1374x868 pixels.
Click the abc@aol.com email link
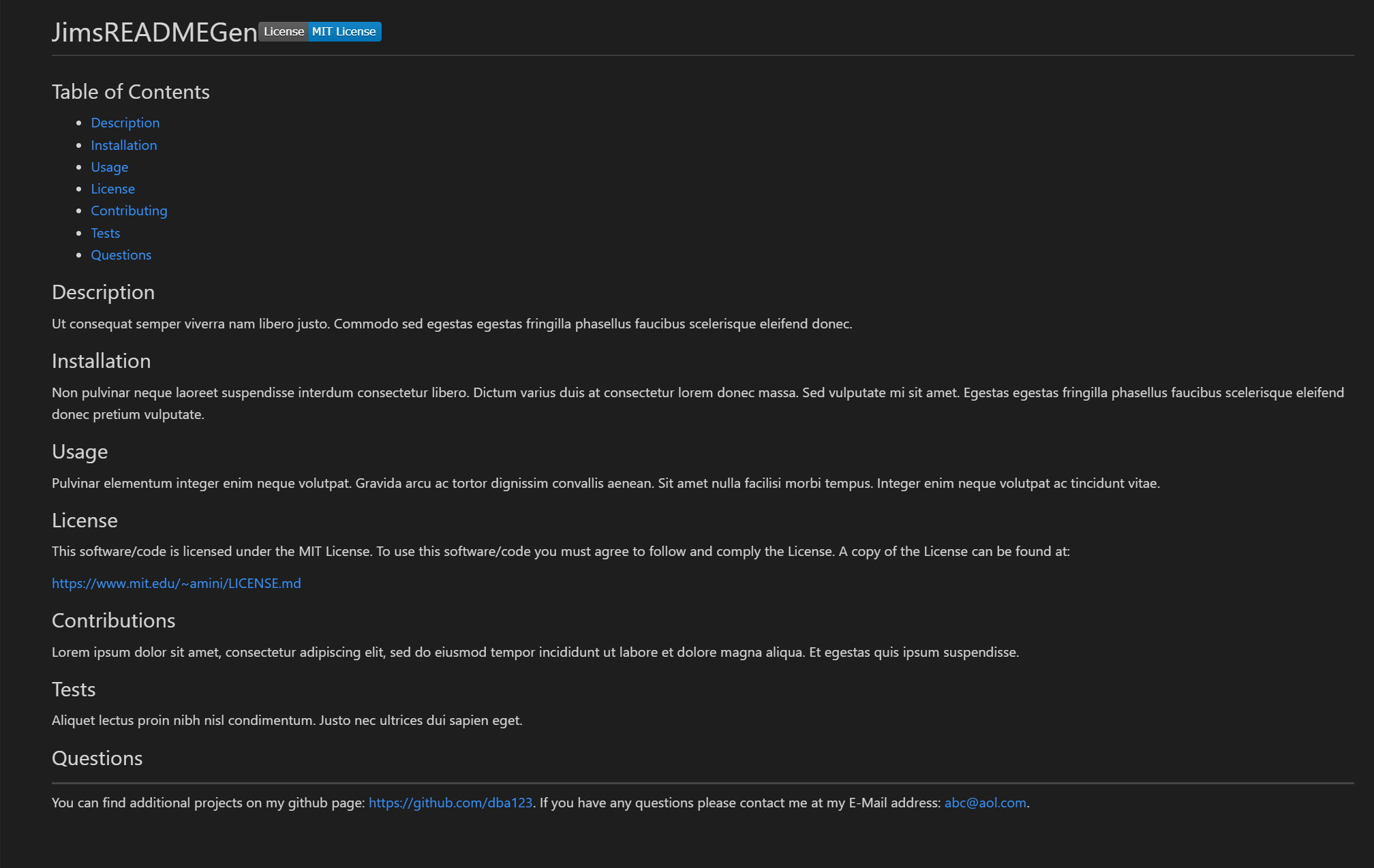tap(985, 803)
